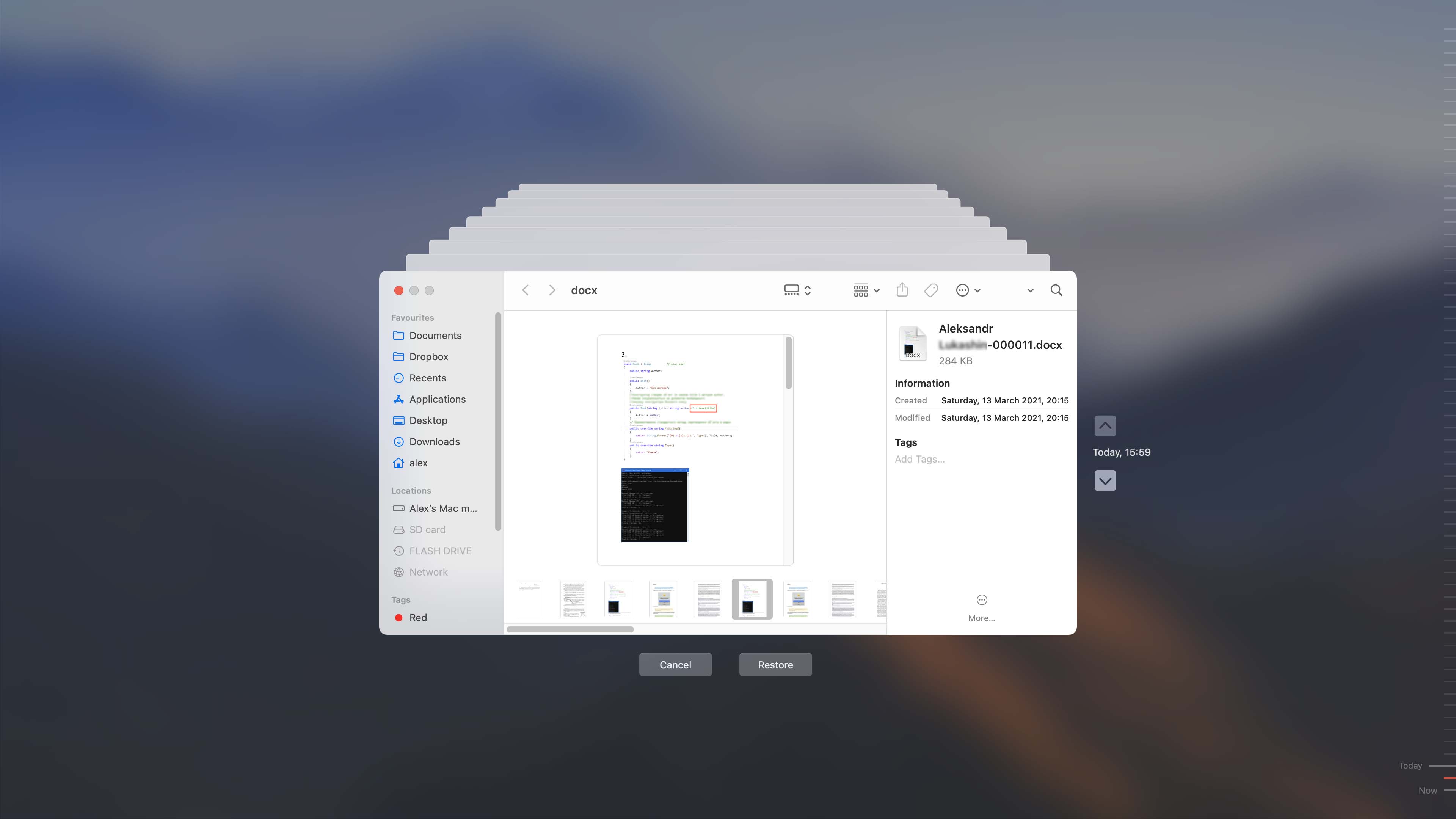Select the Downloads folder in sidebar

pyautogui.click(x=435, y=441)
